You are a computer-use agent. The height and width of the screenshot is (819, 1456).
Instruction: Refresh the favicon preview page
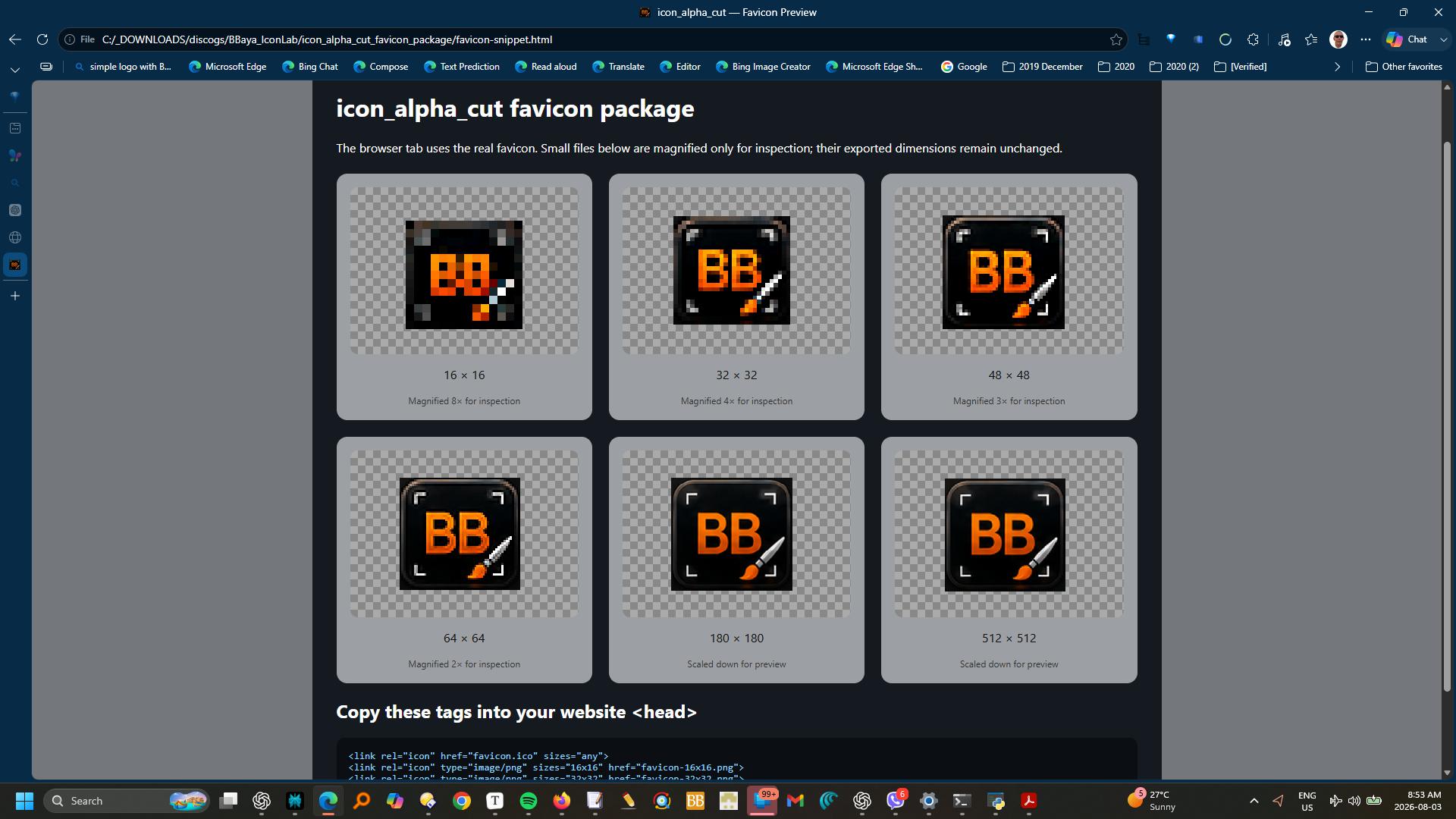tap(42, 39)
